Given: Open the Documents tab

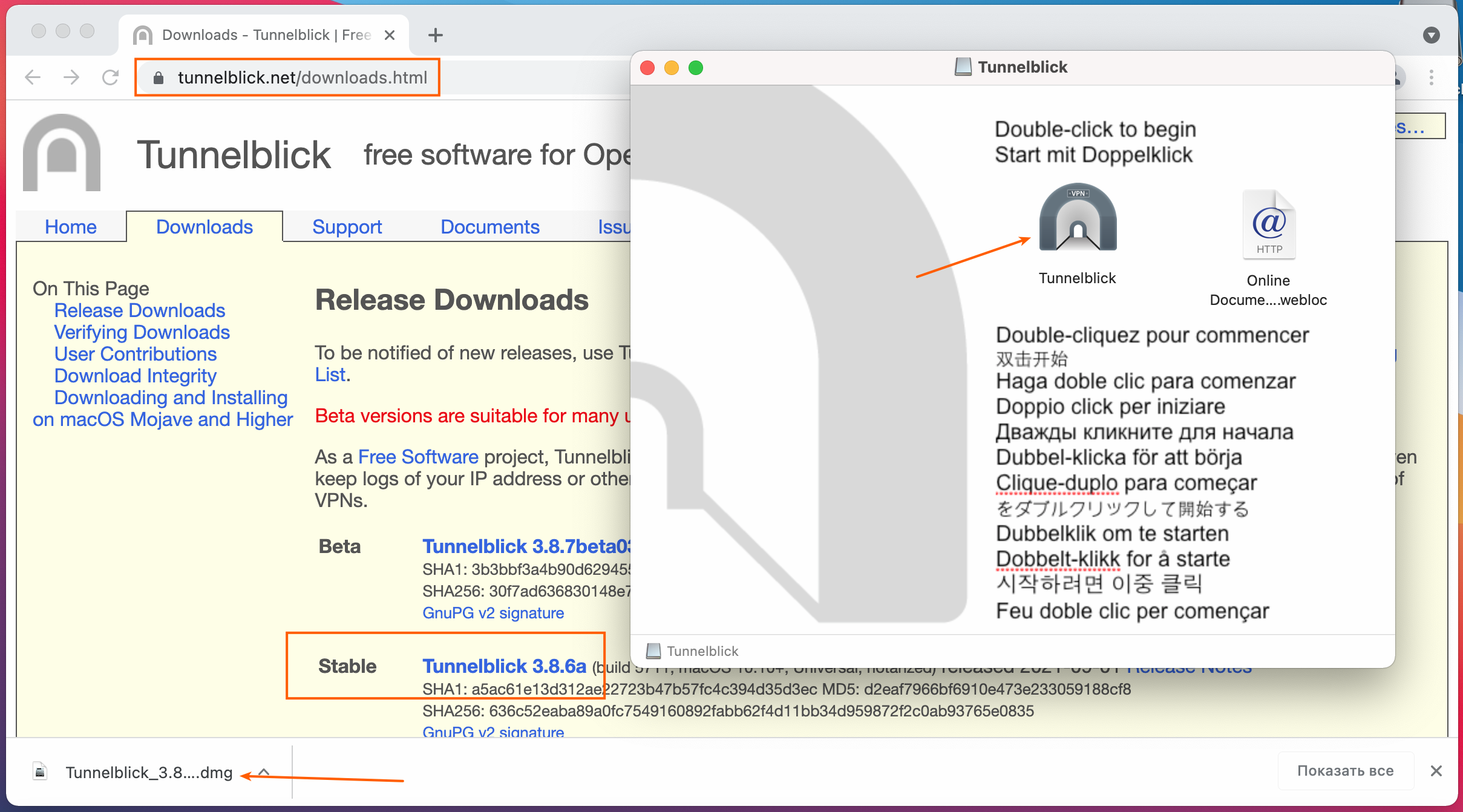Looking at the screenshot, I should click(489, 227).
